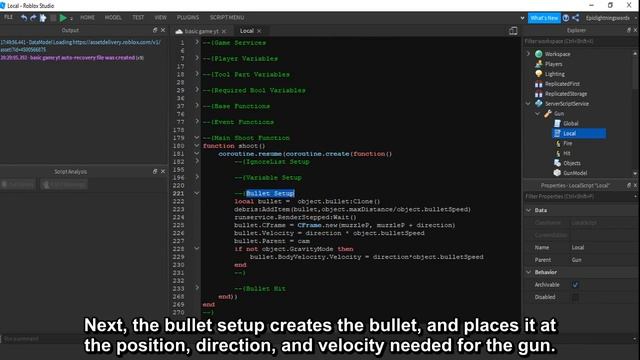Screen dimensions: 640x360
Task: Select the Hit event in Explorer
Action: click(567, 153)
